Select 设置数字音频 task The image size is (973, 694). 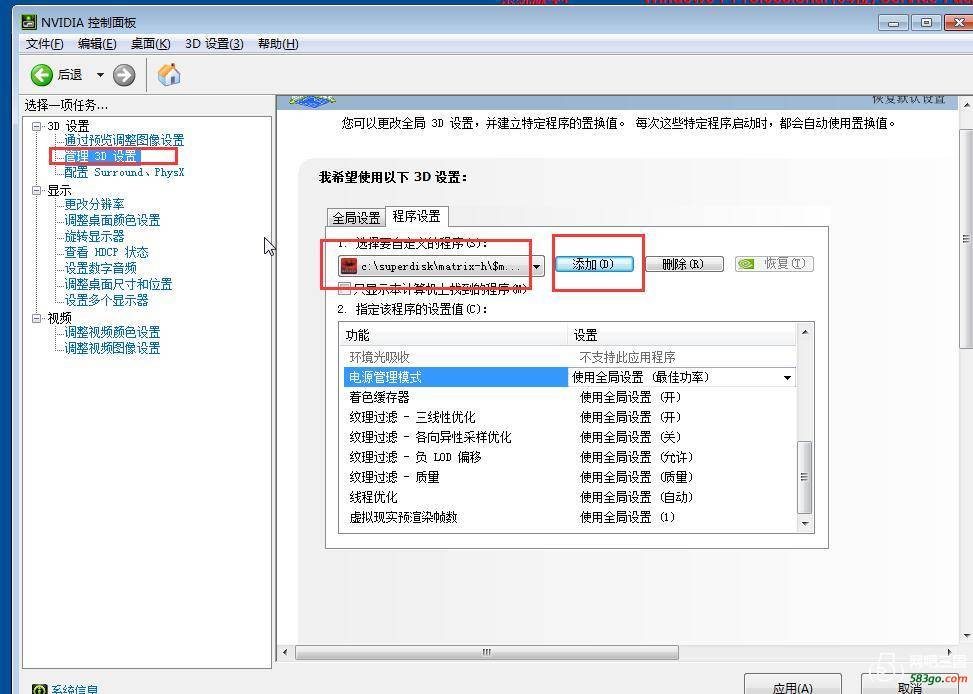[x=101, y=268]
